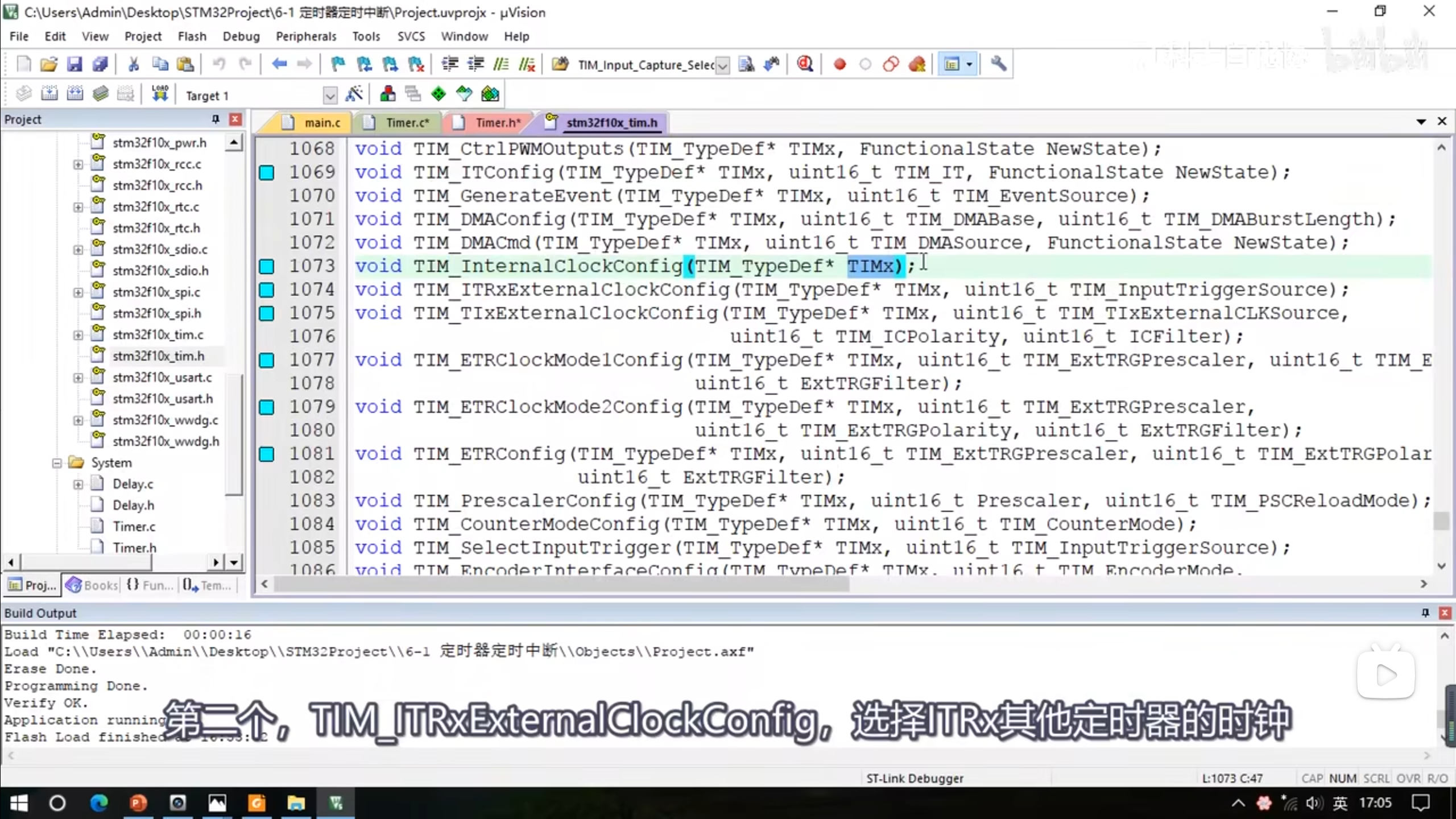
Task: Click the Save file toolbar icon
Action: click(75, 64)
